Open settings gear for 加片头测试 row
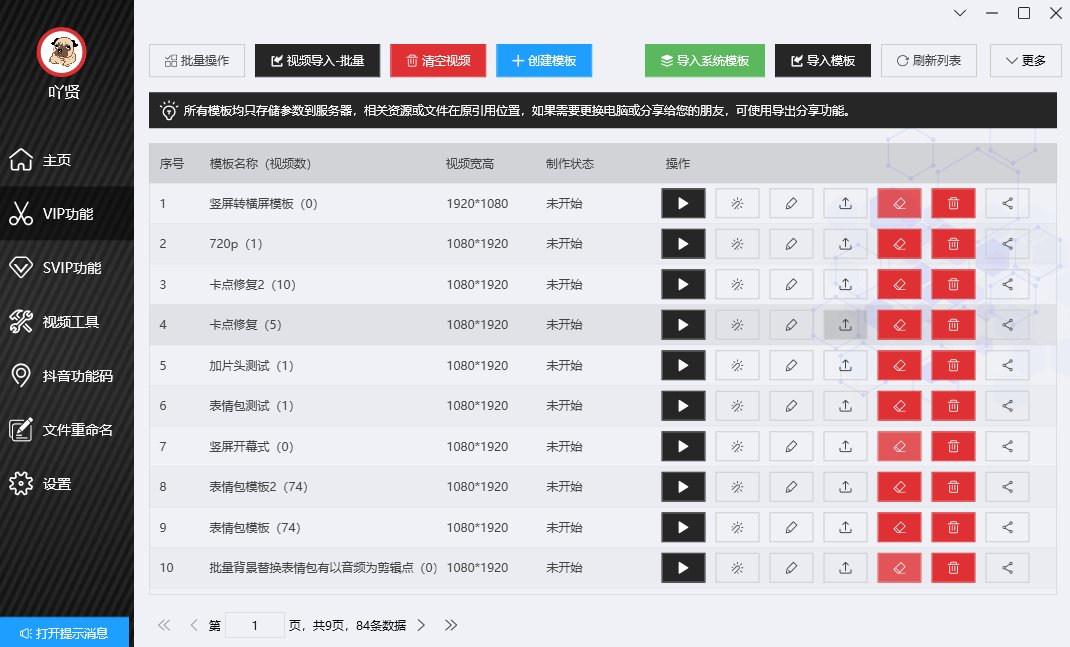The height and width of the screenshot is (647, 1070). (x=737, y=366)
